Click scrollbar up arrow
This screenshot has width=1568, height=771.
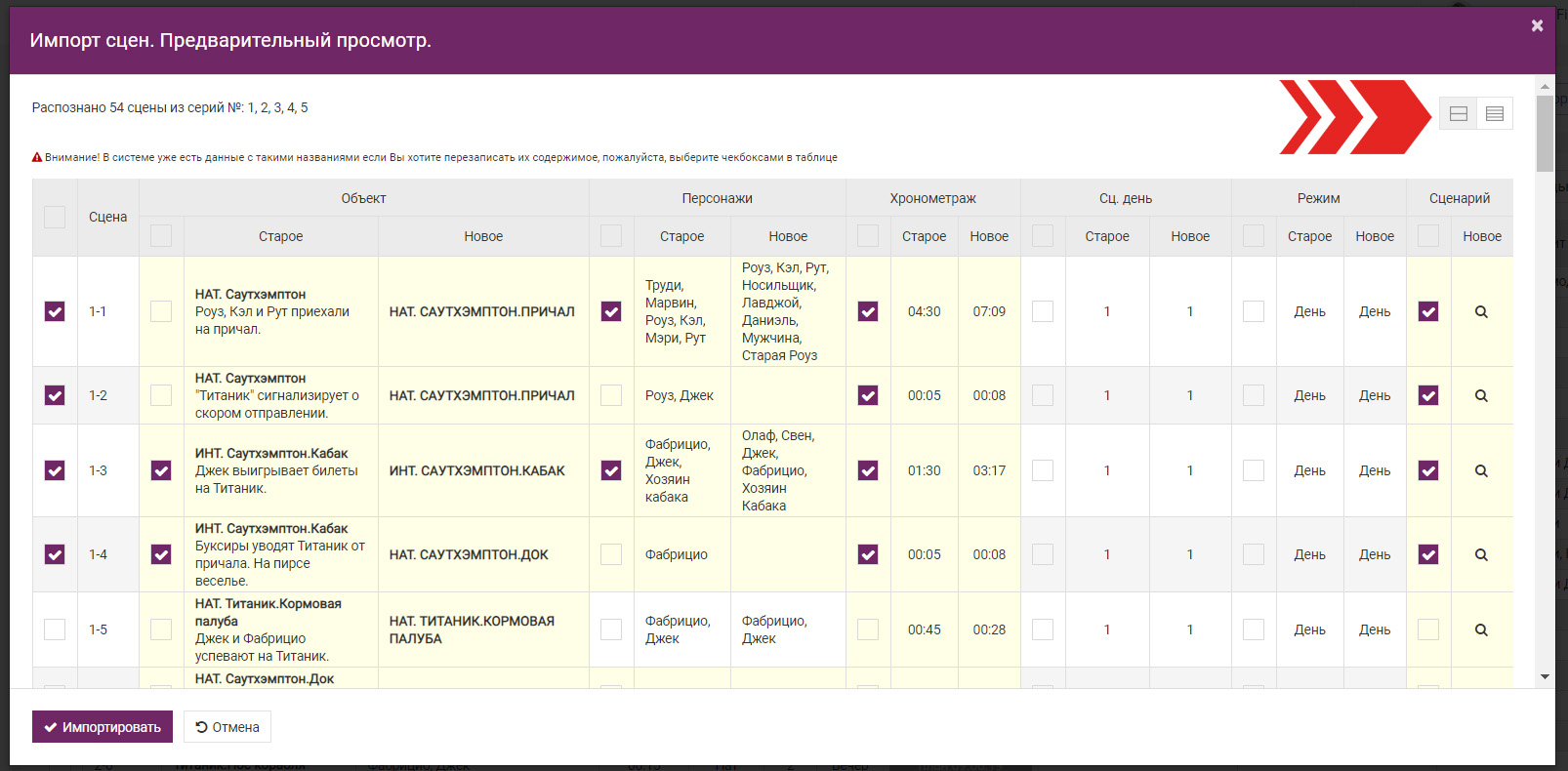(1545, 87)
